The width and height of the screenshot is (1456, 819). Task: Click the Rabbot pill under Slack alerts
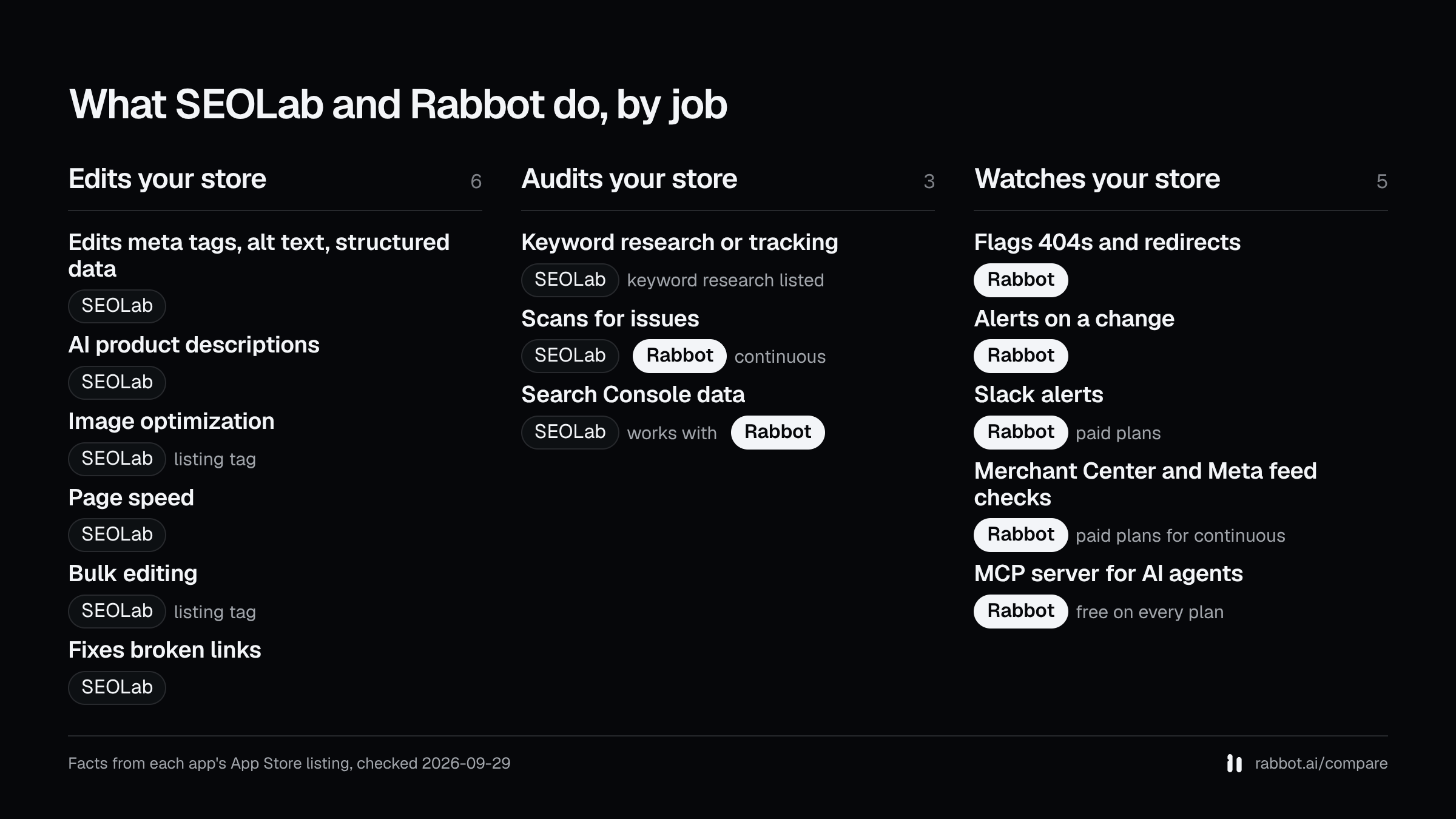pos(1021,432)
